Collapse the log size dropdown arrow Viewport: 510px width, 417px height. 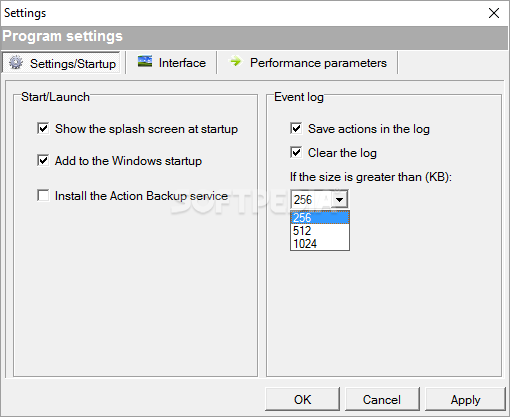pos(339,199)
